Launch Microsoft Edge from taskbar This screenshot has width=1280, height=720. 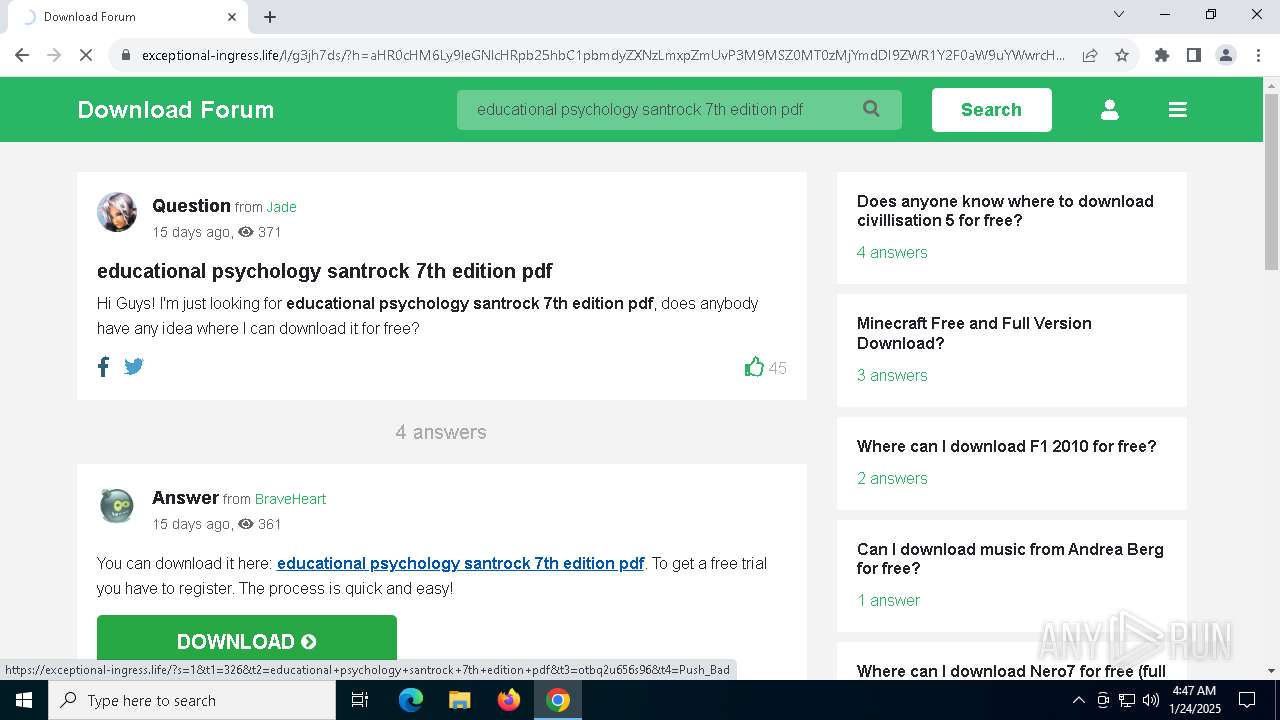(x=411, y=700)
